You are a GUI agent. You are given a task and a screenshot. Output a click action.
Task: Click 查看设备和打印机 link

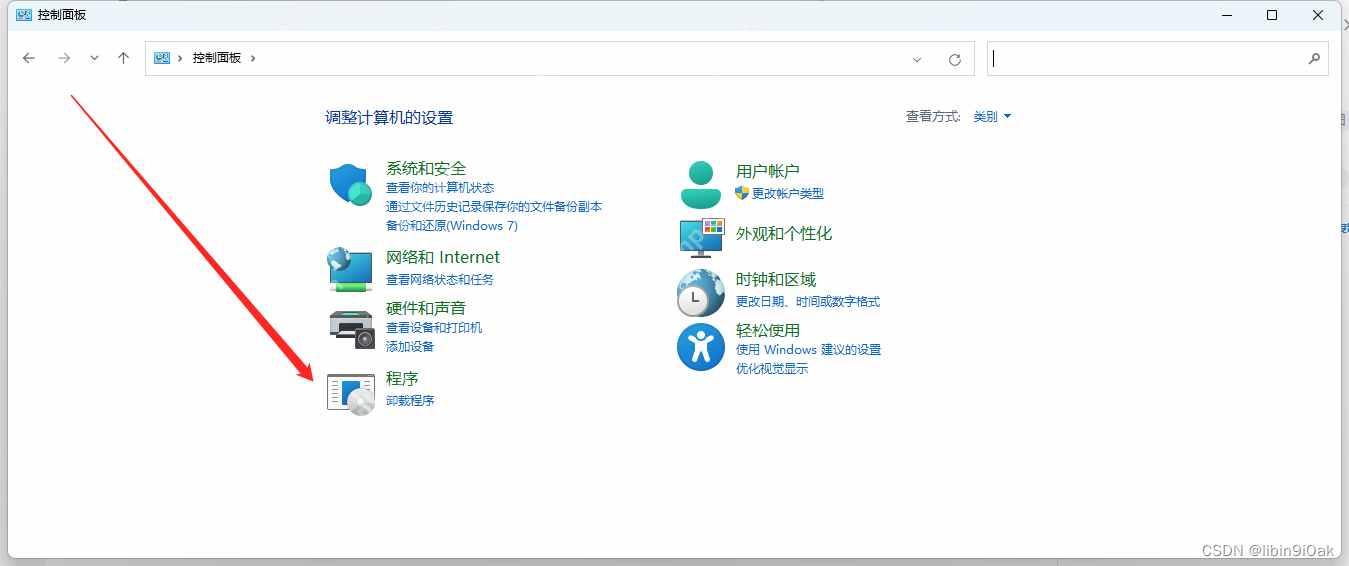[x=434, y=328]
